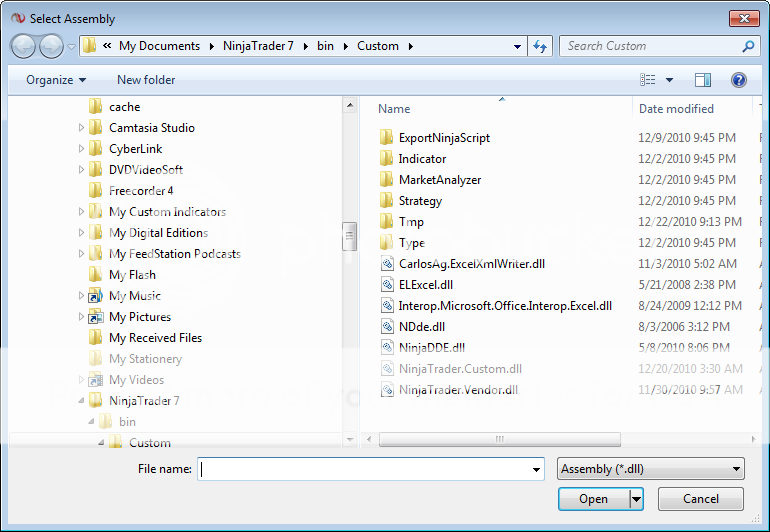The width and height of the screenshot is (770, 532).
Task: Click the Help question mark icon
Action: [x=739, y=80]
